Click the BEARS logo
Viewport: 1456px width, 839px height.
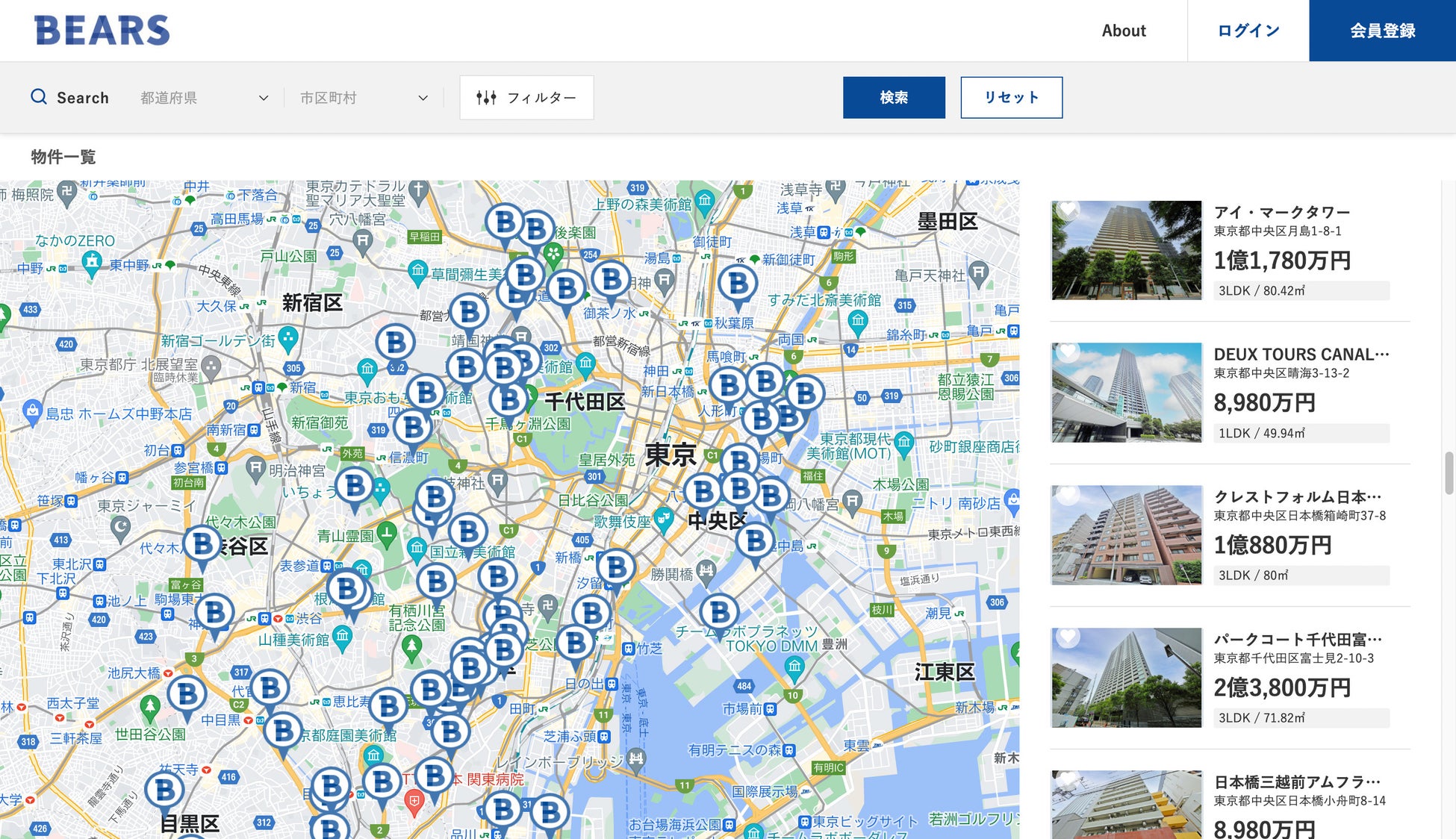[x=102, y=31]
